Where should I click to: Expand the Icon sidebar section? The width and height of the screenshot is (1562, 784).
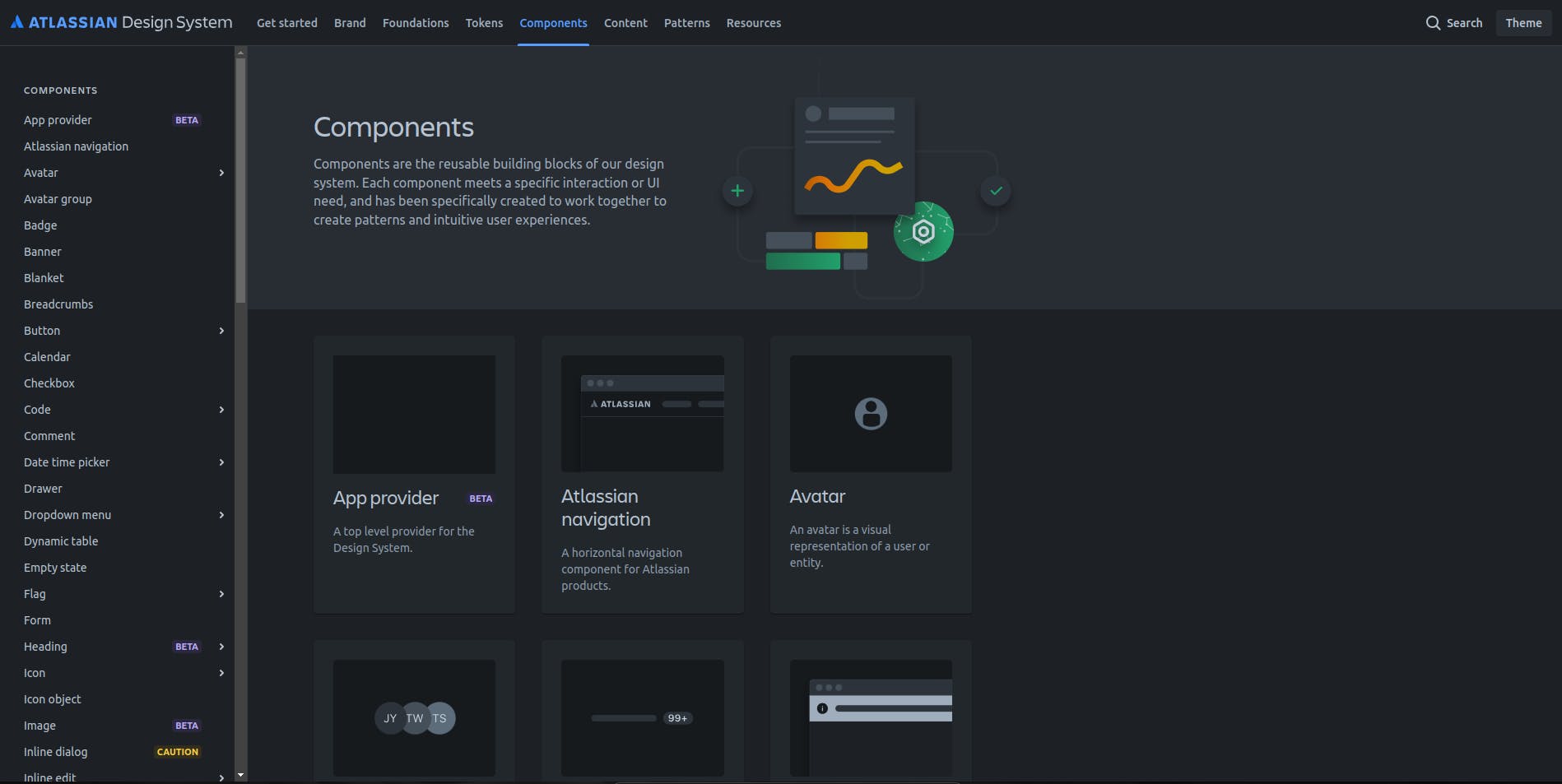(x=221, y=673)
